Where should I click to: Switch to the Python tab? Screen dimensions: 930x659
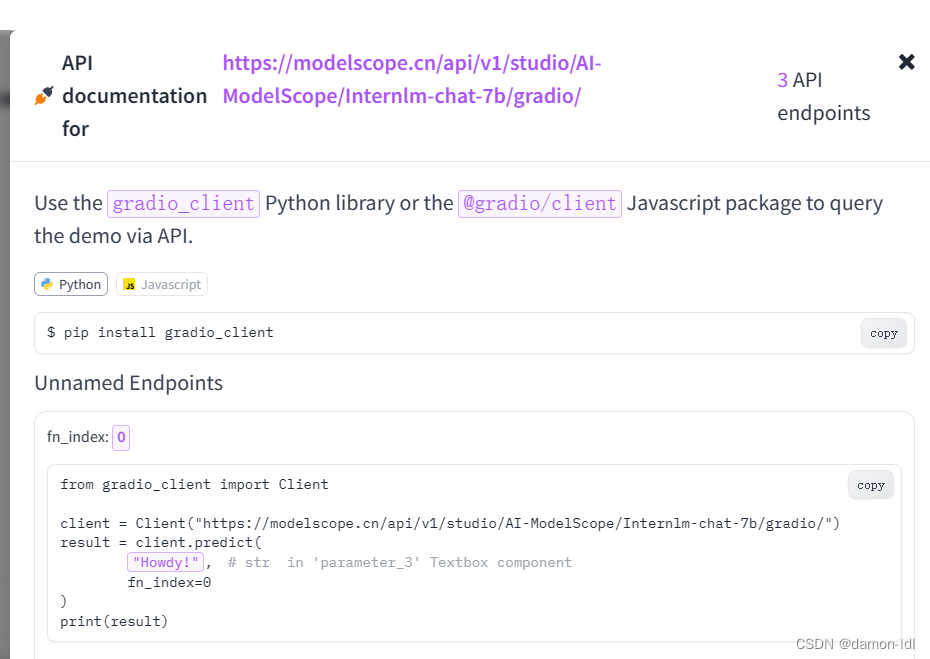coord(71,284)
